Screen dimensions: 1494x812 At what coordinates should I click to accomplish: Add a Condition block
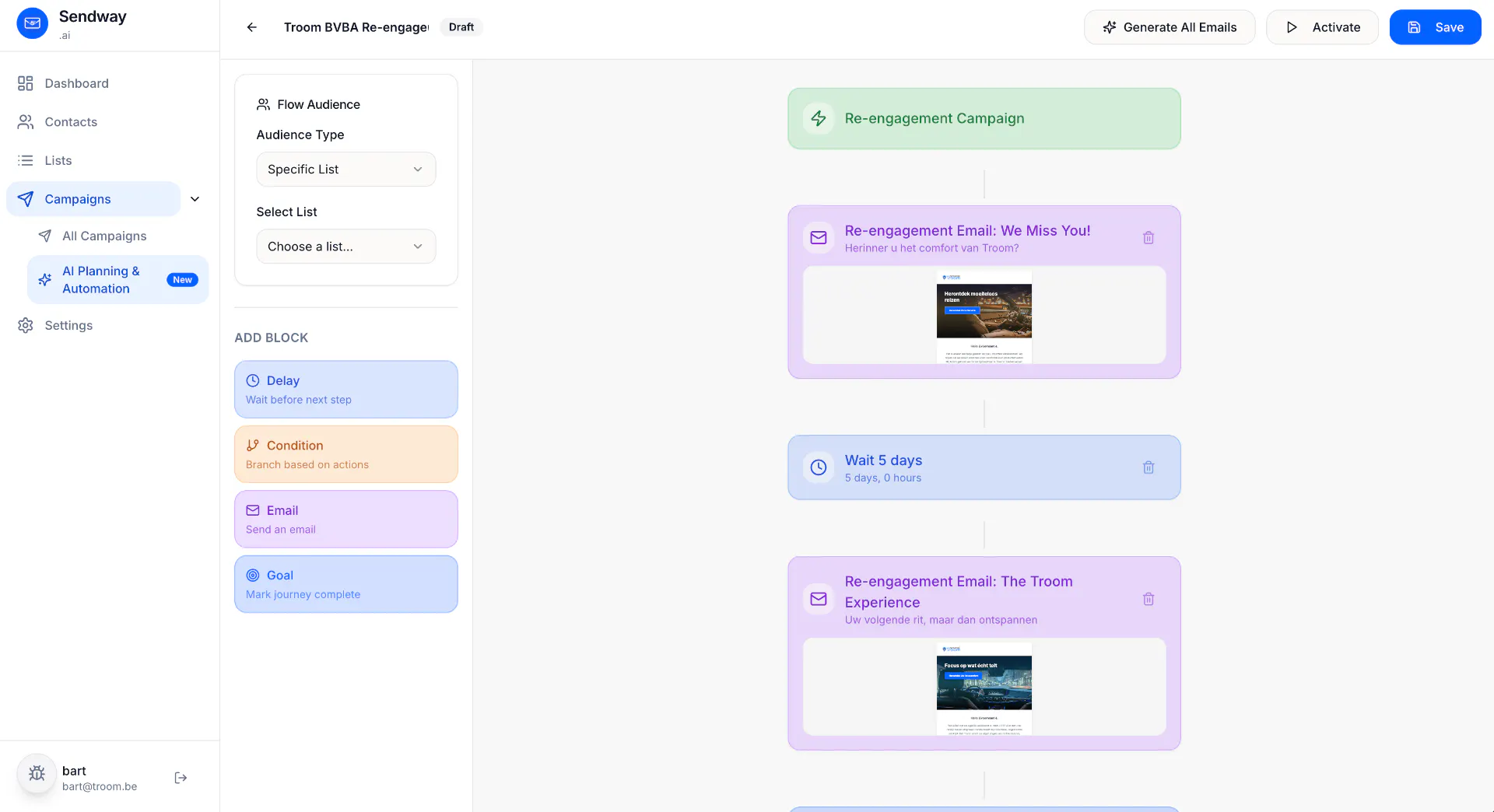click(346, 454)
